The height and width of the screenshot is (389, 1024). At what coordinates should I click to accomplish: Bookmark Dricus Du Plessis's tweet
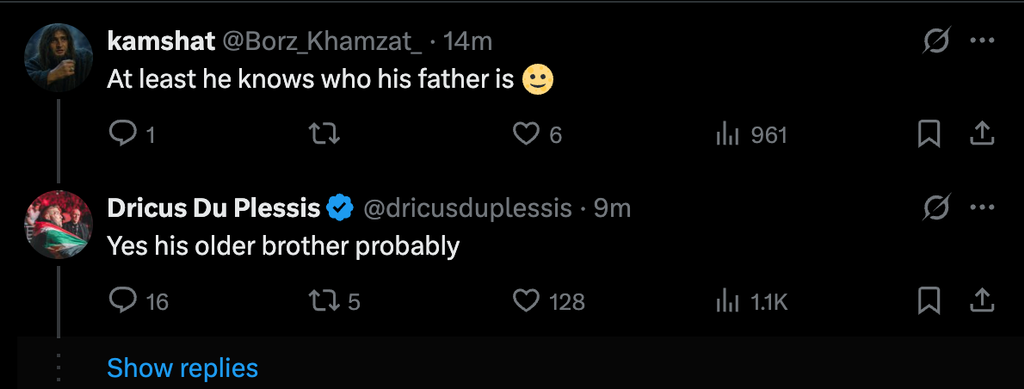pos(929,301)
